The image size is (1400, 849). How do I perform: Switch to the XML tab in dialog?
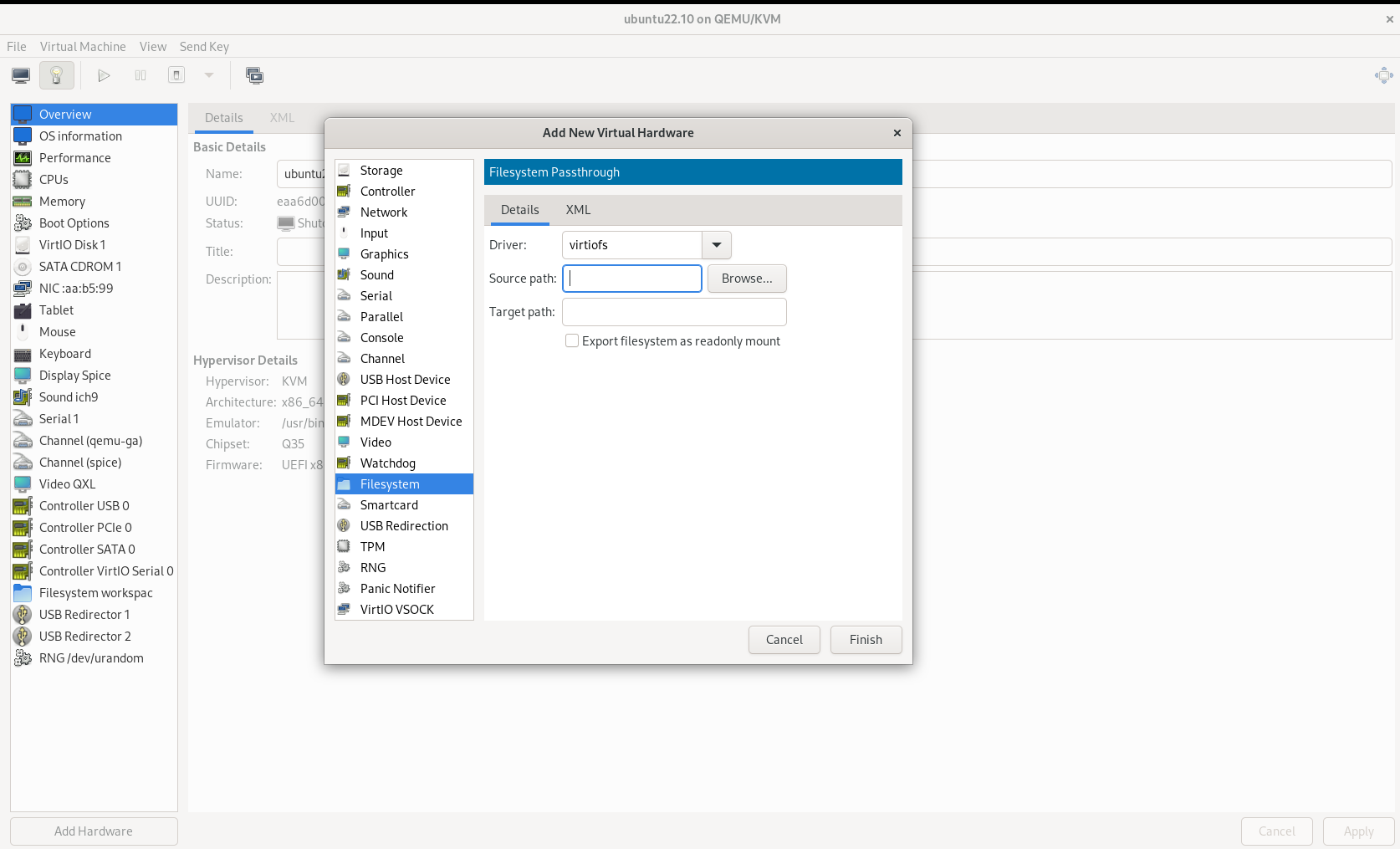coord(578,210)
